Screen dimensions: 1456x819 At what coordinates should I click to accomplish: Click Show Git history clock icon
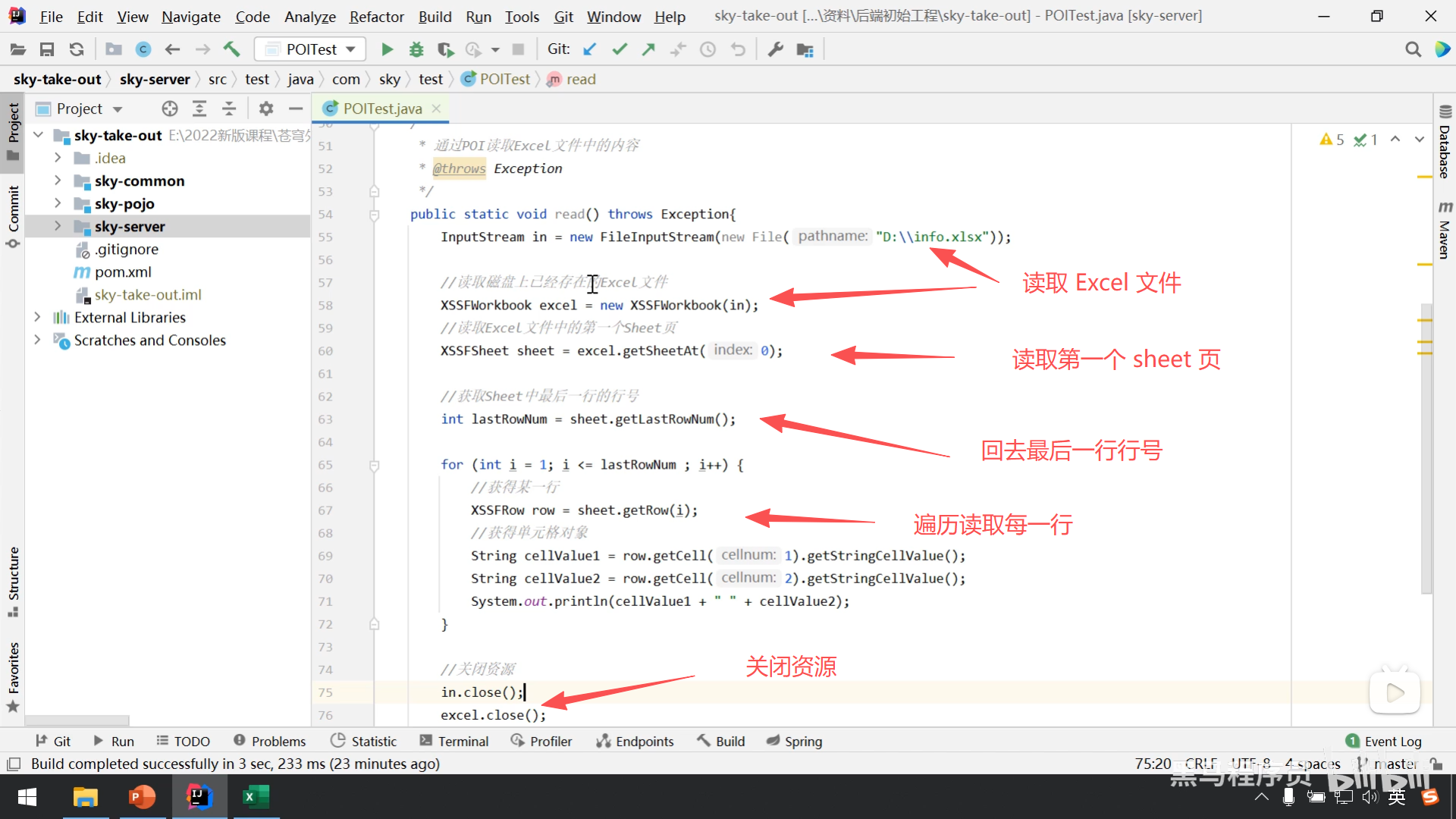pos(708,49)
